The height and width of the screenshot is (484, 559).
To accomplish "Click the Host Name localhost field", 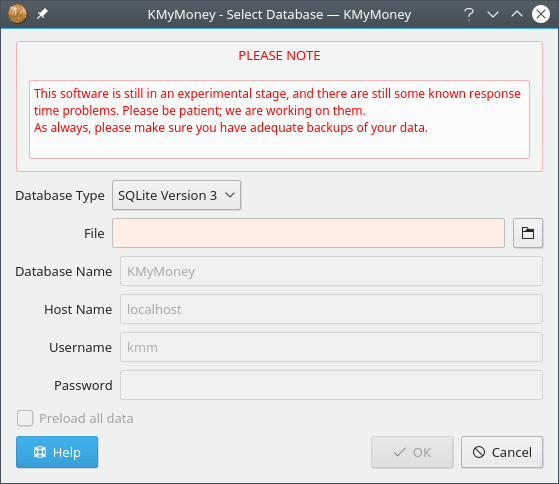I will pos(332,309).
